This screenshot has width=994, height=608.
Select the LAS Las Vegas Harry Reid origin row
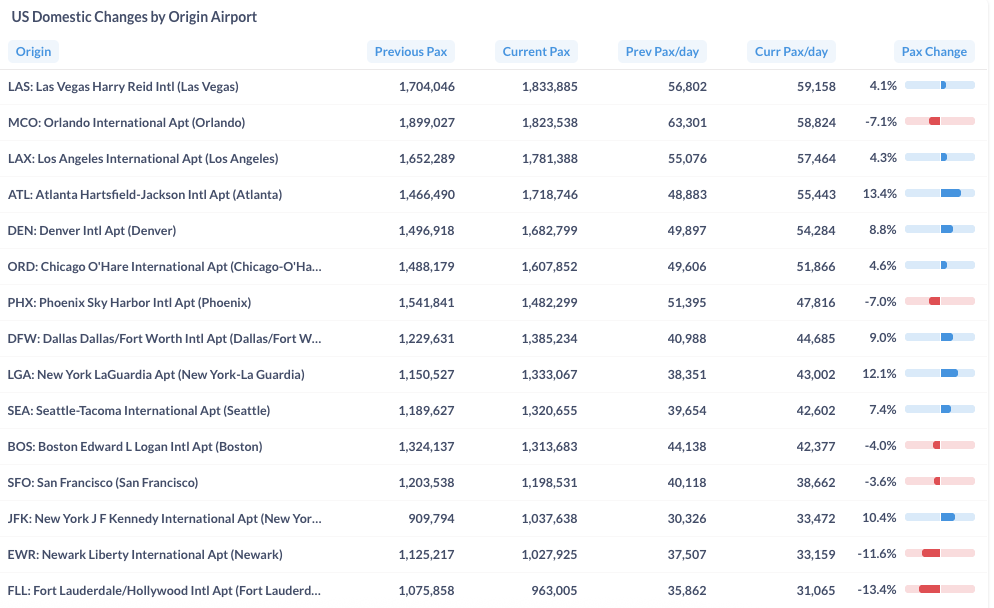point(494,86)
